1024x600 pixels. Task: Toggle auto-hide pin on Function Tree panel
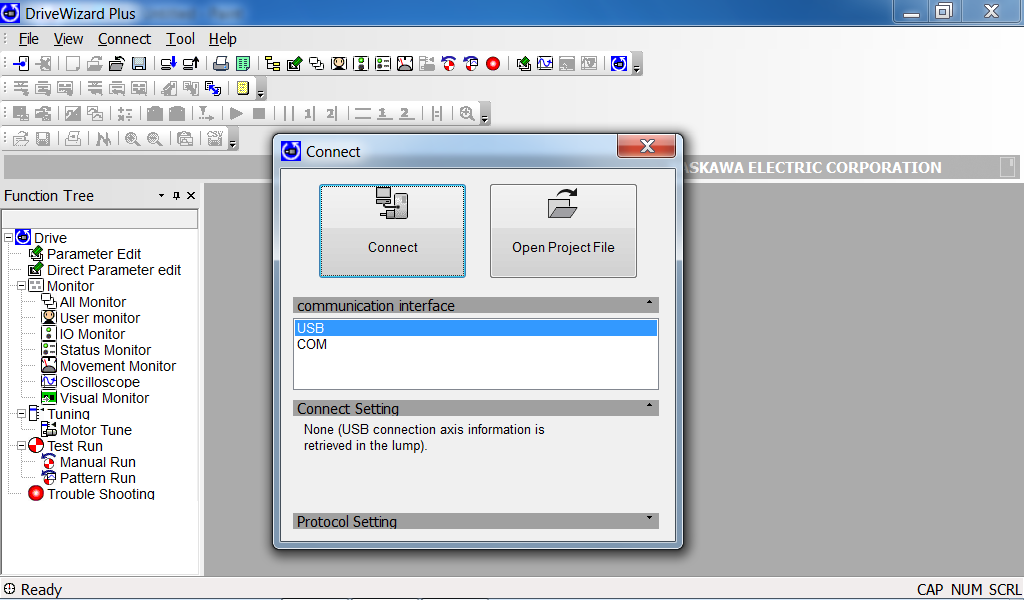(177, 196)
